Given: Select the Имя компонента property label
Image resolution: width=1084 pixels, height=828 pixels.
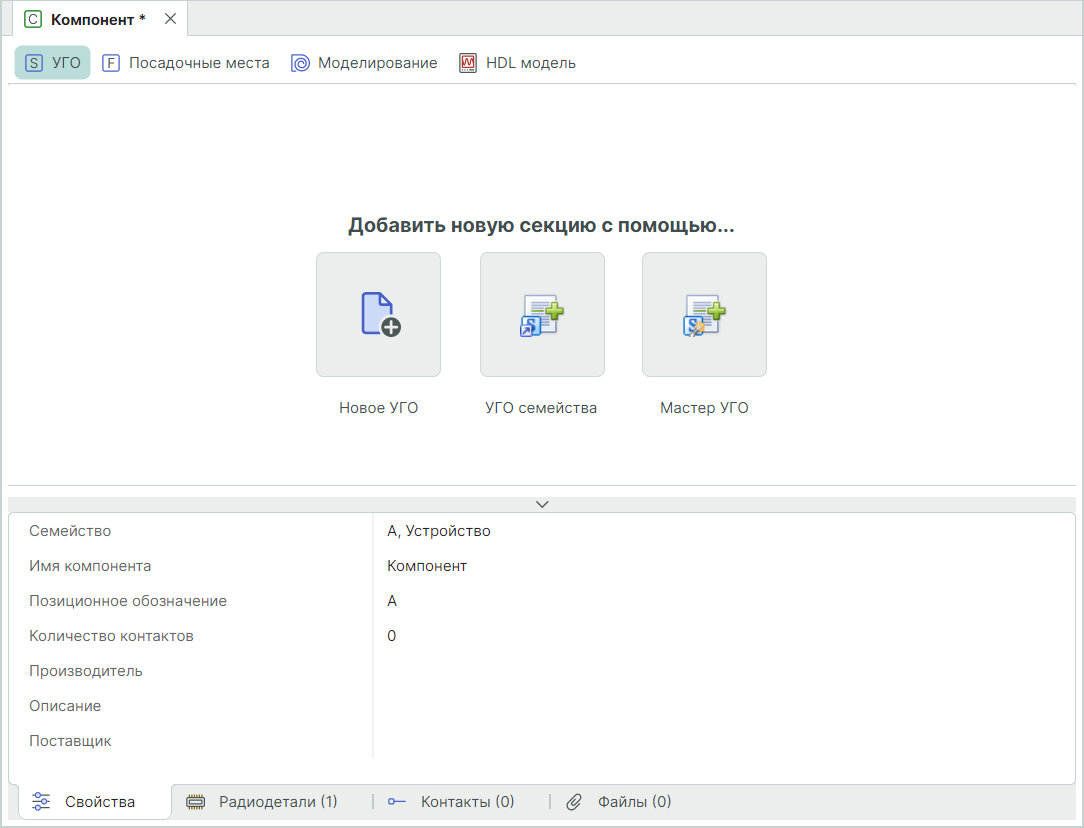Looking at the screenshot, I should click(x=90, y=566).
